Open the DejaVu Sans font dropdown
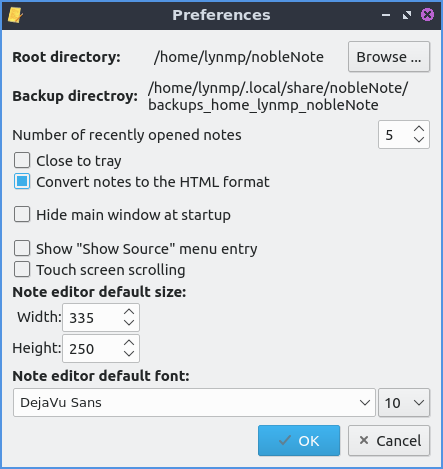This screenshot has width=443, height=469. (x=194, y=402)
